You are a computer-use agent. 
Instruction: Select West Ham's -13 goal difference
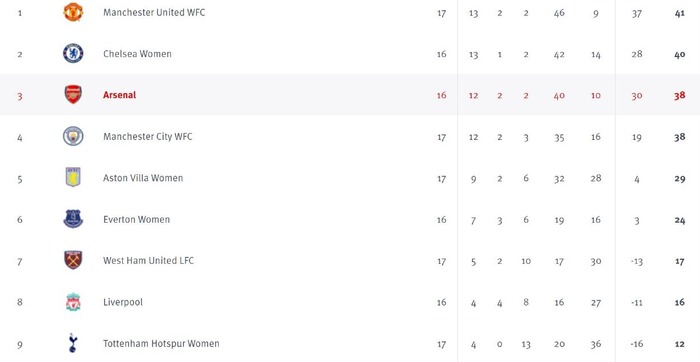pyautogui.click(x=637, y=262)
